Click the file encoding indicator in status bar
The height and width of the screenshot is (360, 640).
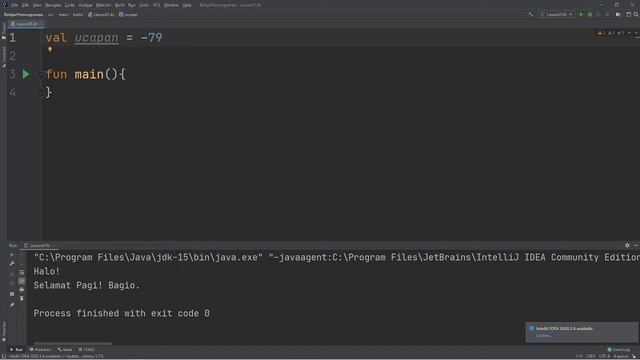pyautogui.click(x=604, y=356)
